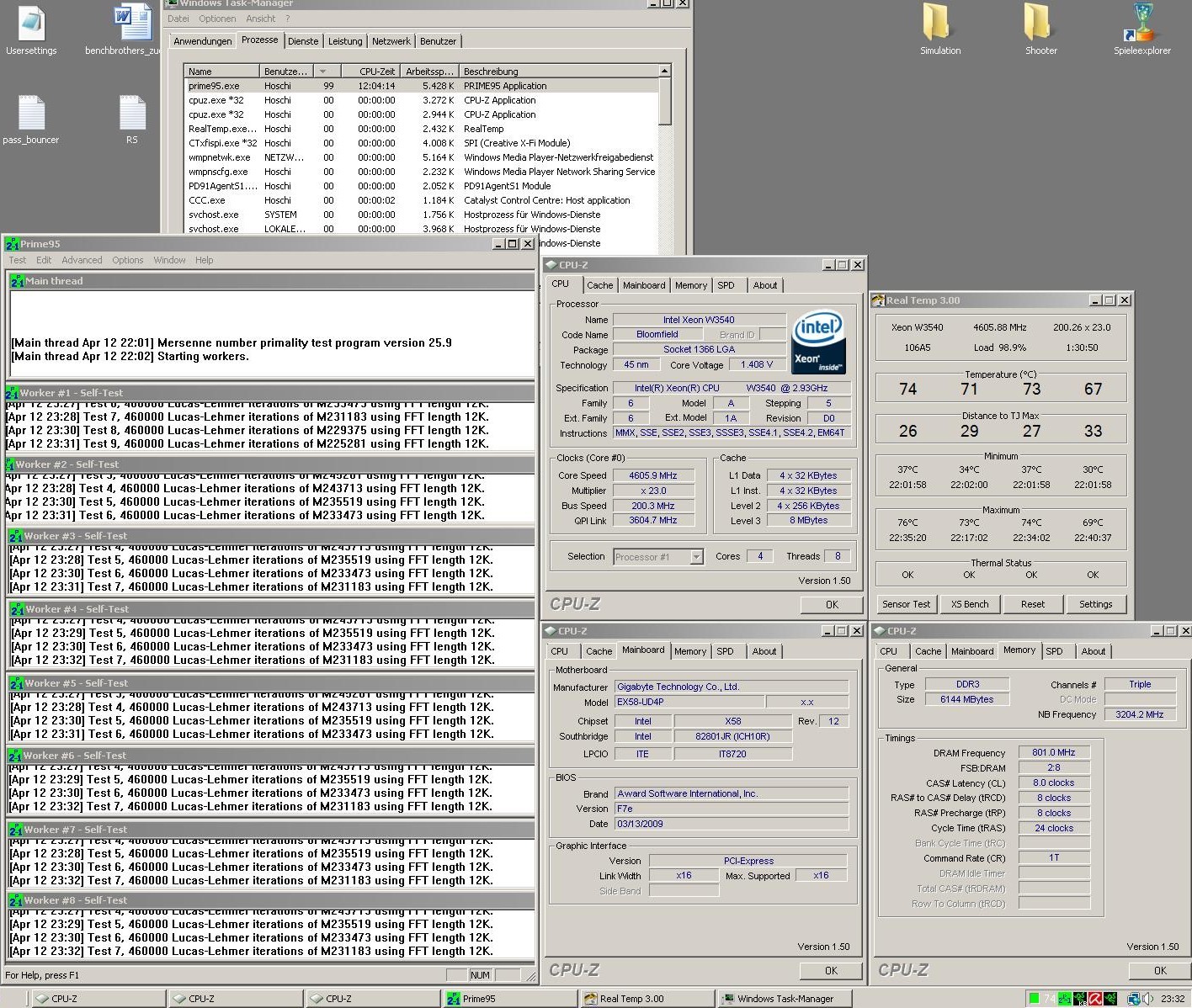Switch to Leistung tab in Task-Manager
Viewport: 1192px width, 1008px height.
click(345, 41)
